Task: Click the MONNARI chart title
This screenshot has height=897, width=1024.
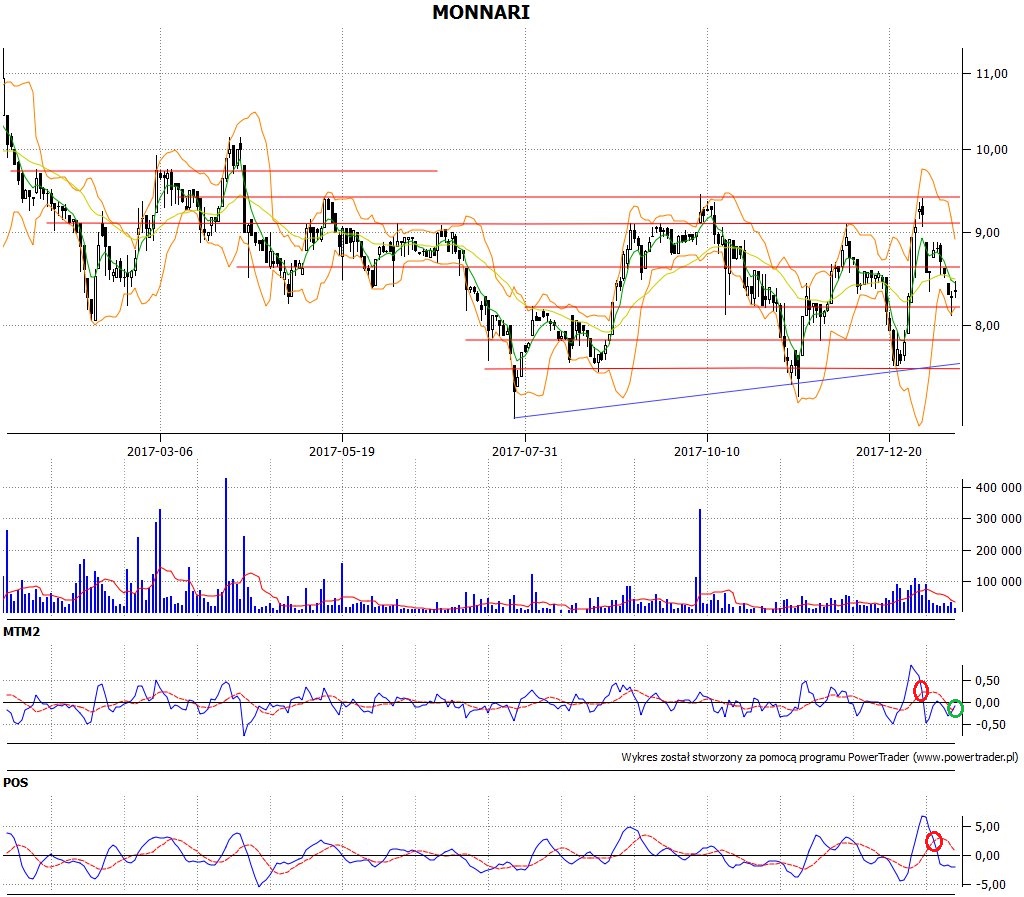Action: pyautogui.click(x=481, y=12)
